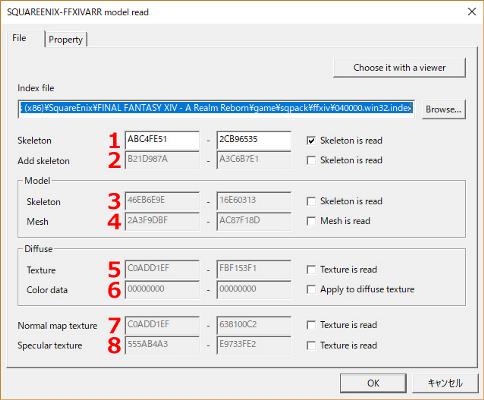The image size is (484, 400).
Task: Enable Skeleton is read for Add skeleton
Action: click(x=311, y=160)
